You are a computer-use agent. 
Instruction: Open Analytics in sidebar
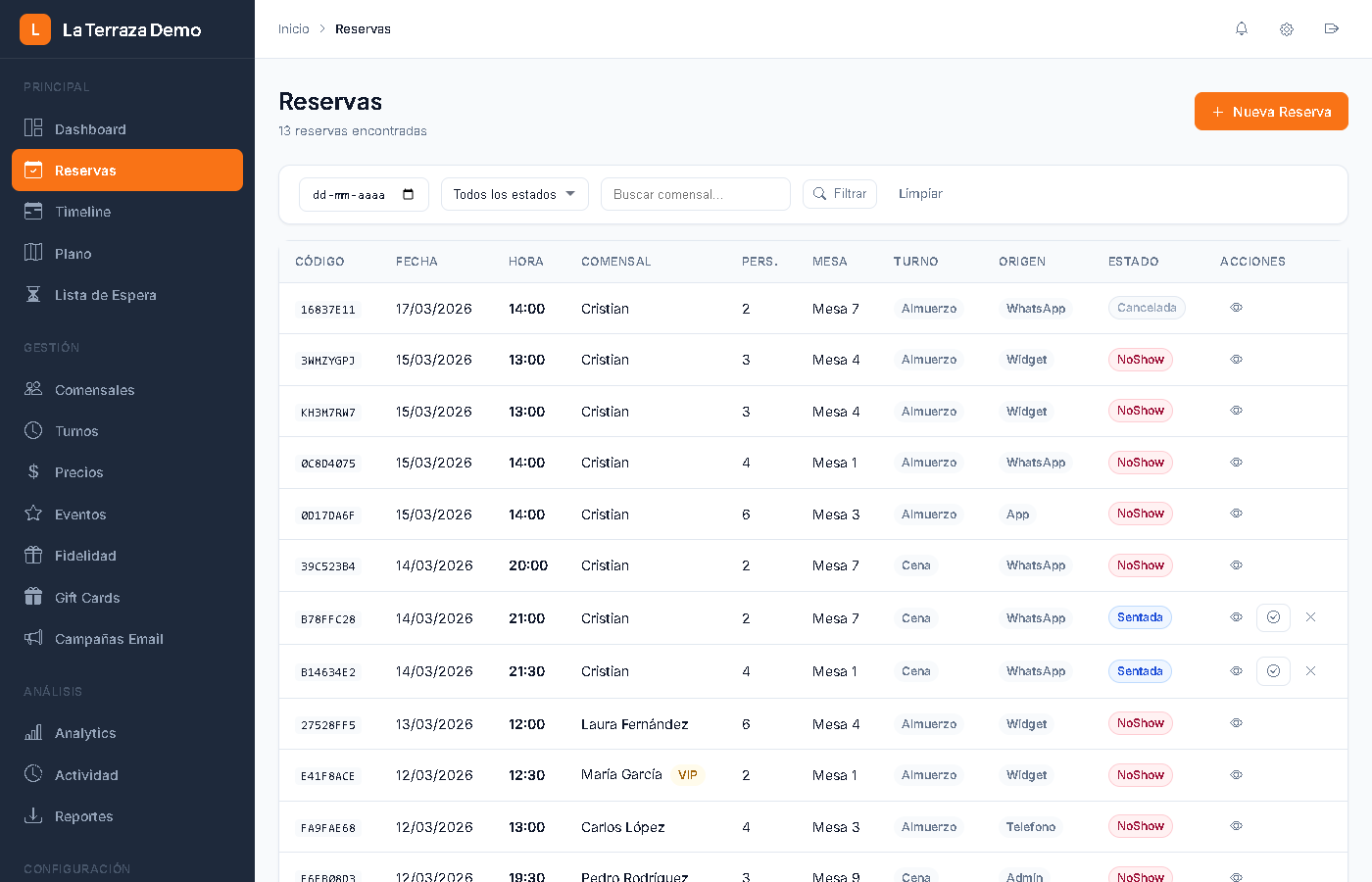pos(127,733)
